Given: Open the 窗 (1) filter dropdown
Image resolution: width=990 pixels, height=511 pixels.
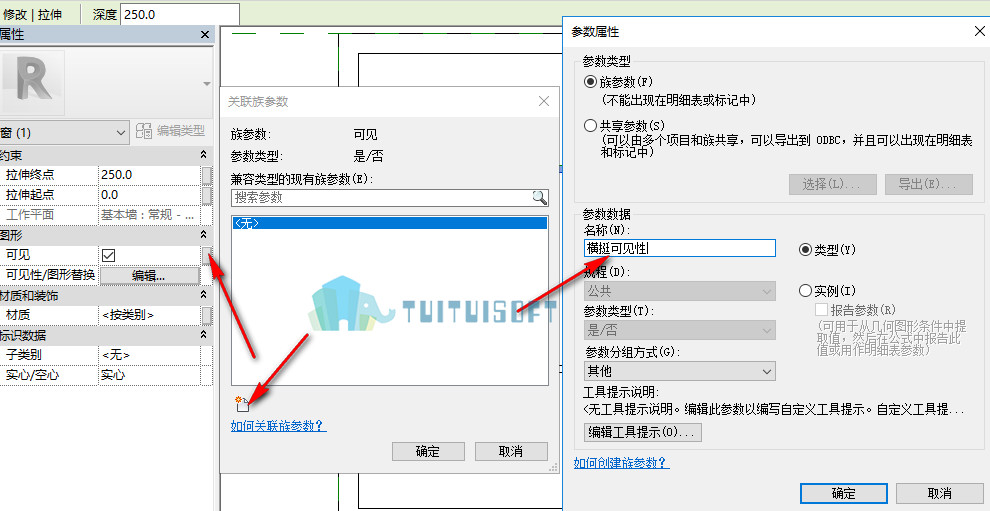Looking at the screenshot, I should pyautogui.click(x=64, y=133).
